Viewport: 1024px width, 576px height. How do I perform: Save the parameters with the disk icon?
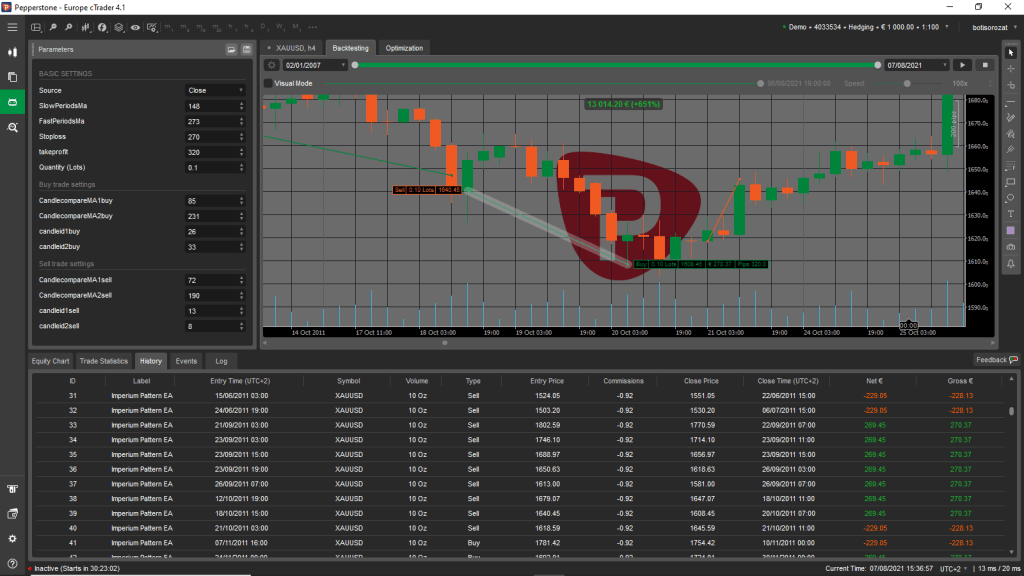(x=246, y=48)
